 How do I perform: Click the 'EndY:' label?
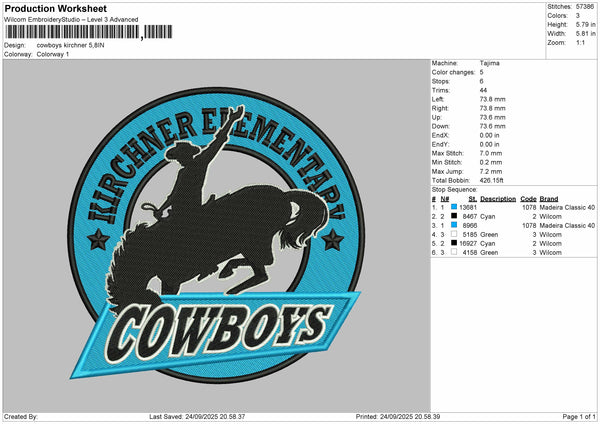pos(440,144)
